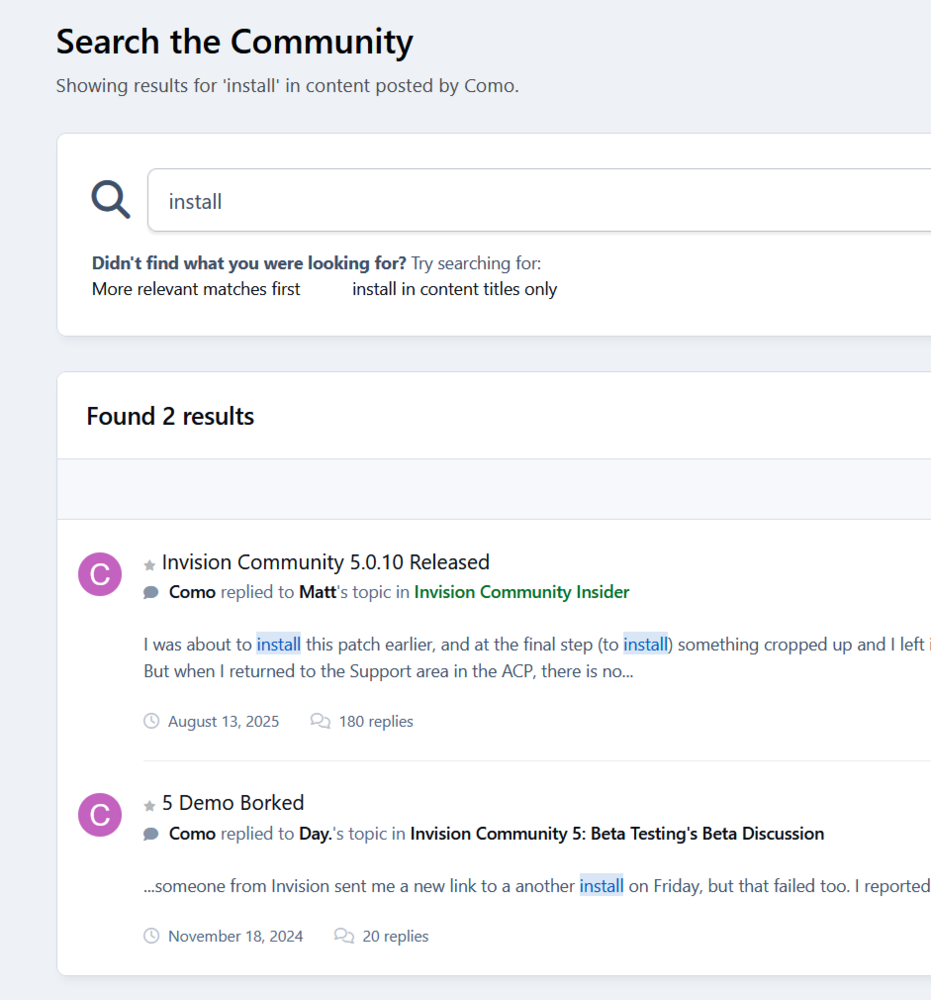The width and height of the screenshot is (931, 1000).
Task: Click the clock icon beside August 13, 2025
Action: point(151,721)
